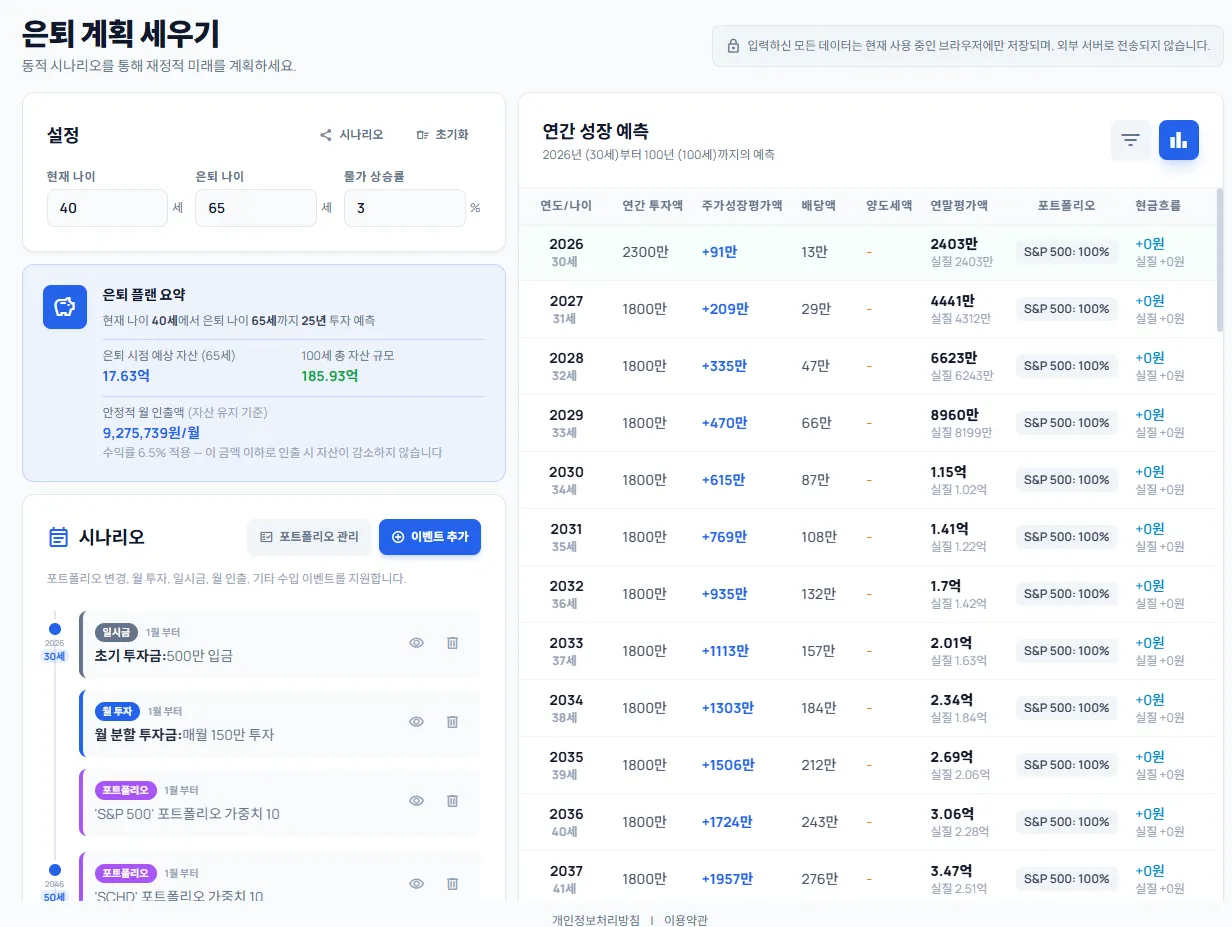1232x927 pixels.
Task: Click the 월 투자 event tag
Action: pyautogui.click(x=117, y=711)
